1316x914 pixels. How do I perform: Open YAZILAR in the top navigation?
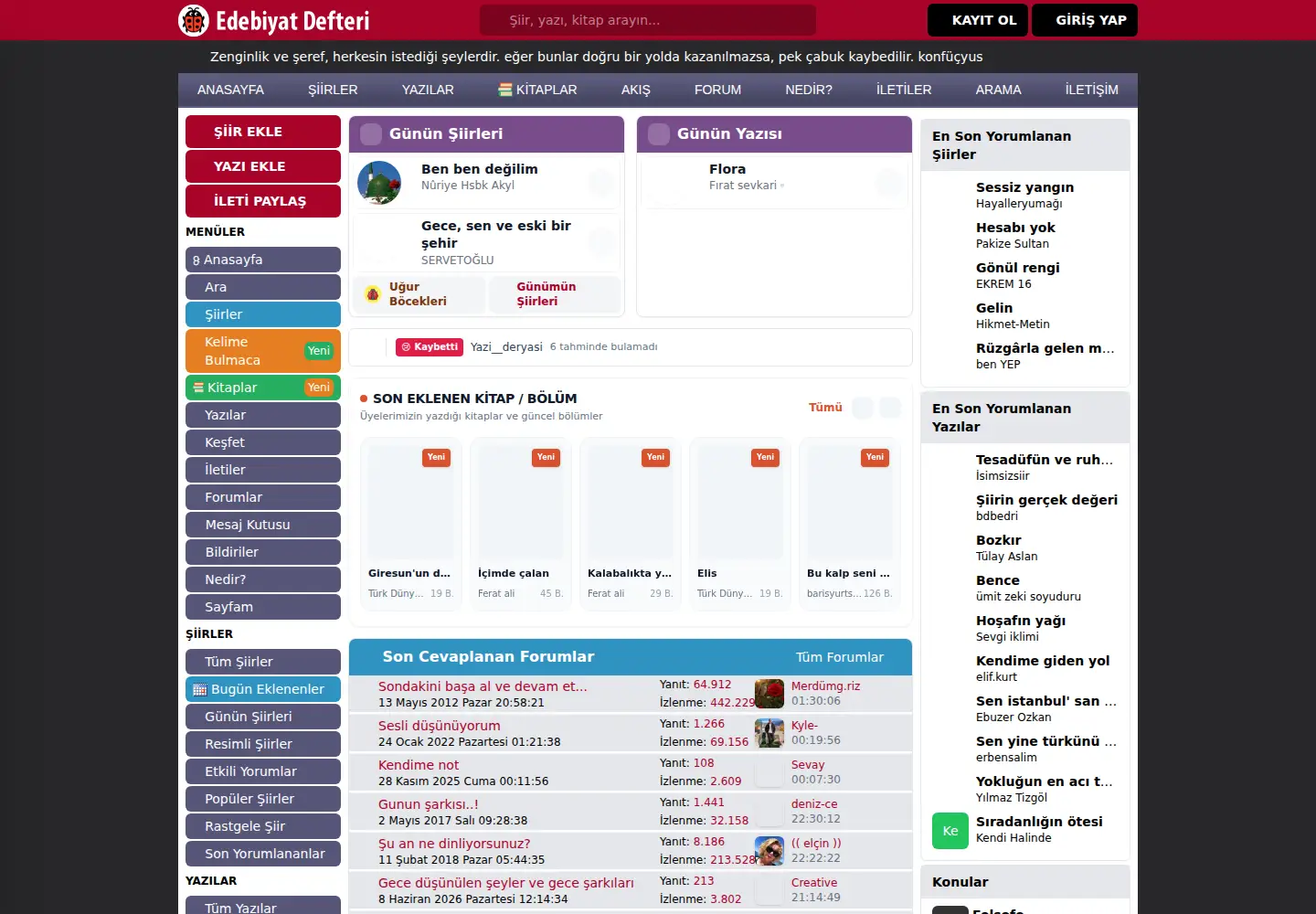click(428, 90)
